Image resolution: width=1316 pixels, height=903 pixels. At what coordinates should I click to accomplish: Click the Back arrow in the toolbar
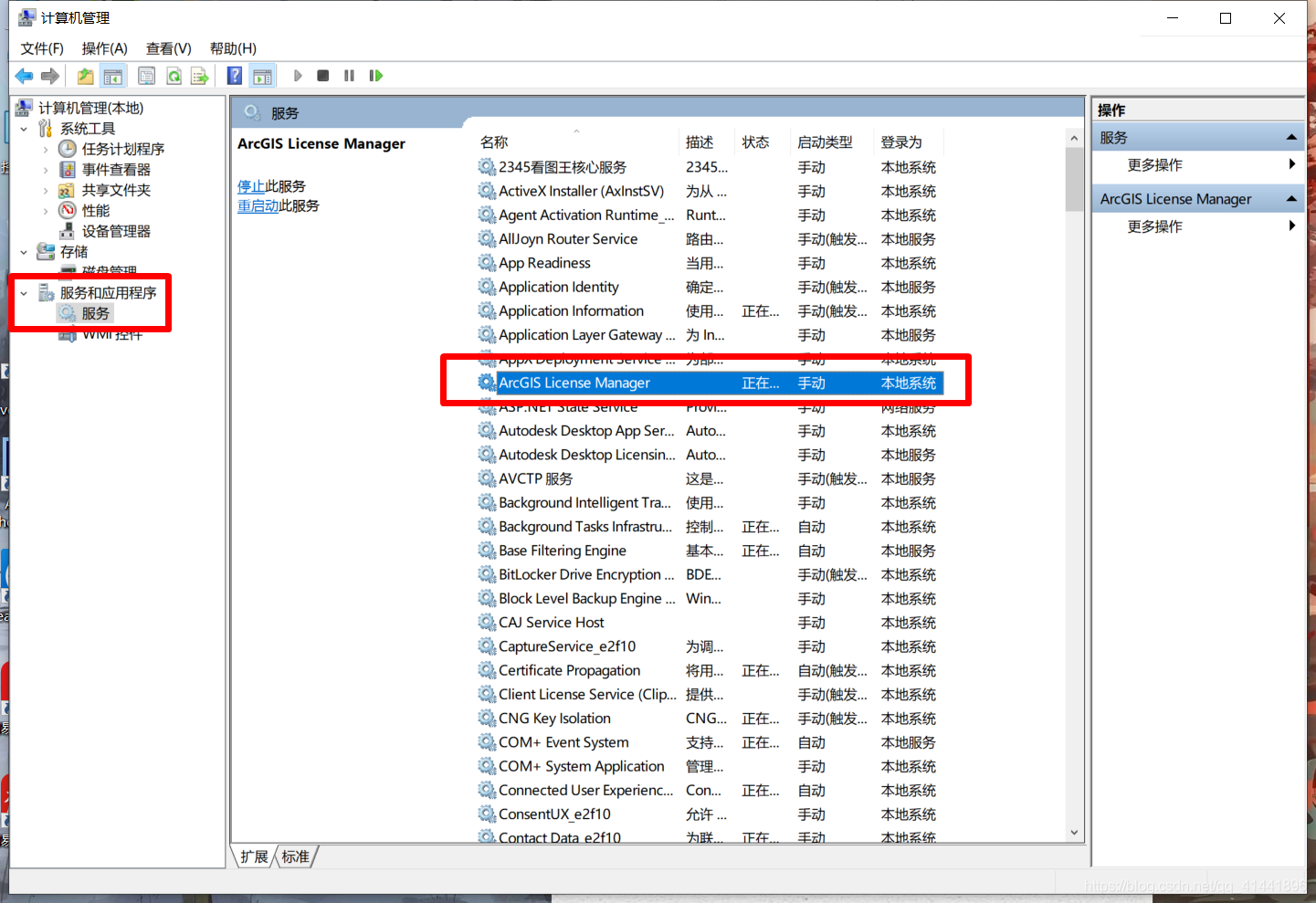click(24, 76)
